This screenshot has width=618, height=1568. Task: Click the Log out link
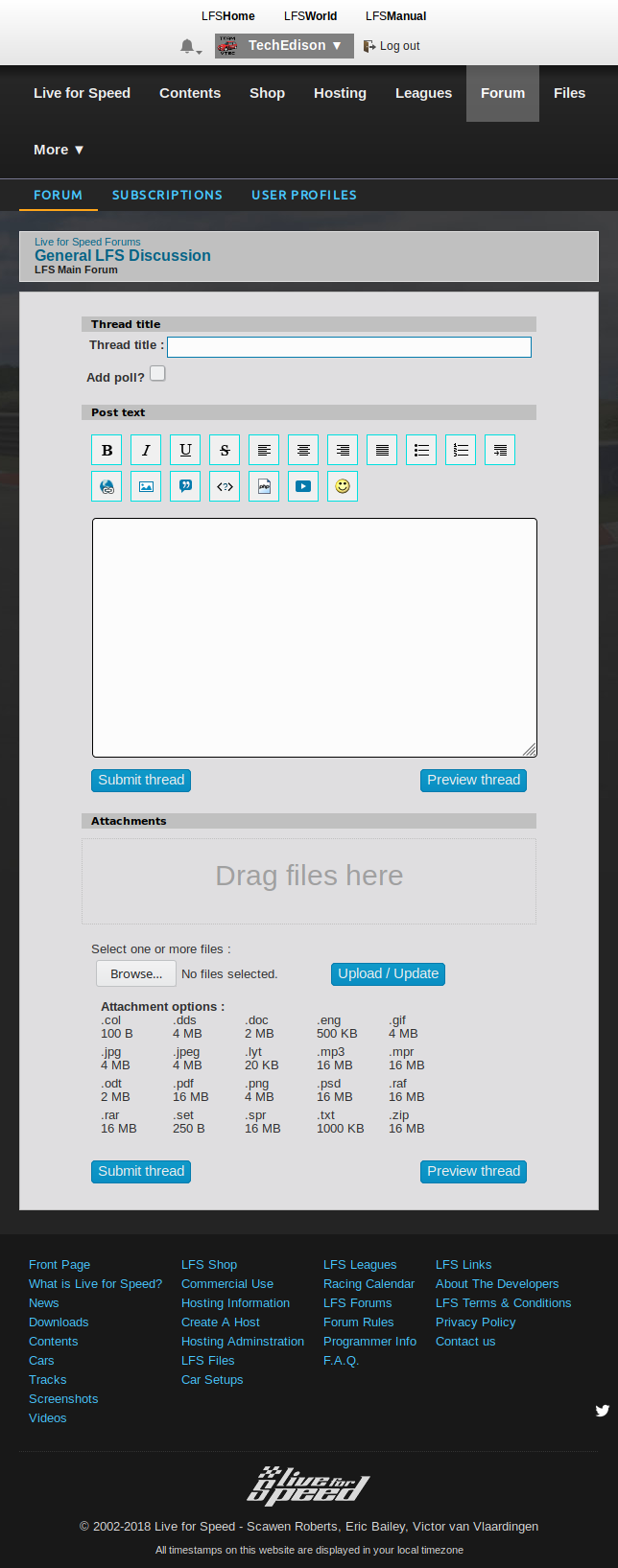[392, 46]
